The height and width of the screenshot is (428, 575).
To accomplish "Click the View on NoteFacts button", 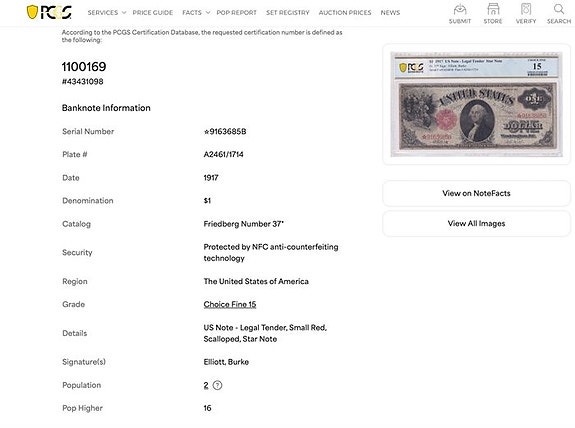I will [476, 193].
